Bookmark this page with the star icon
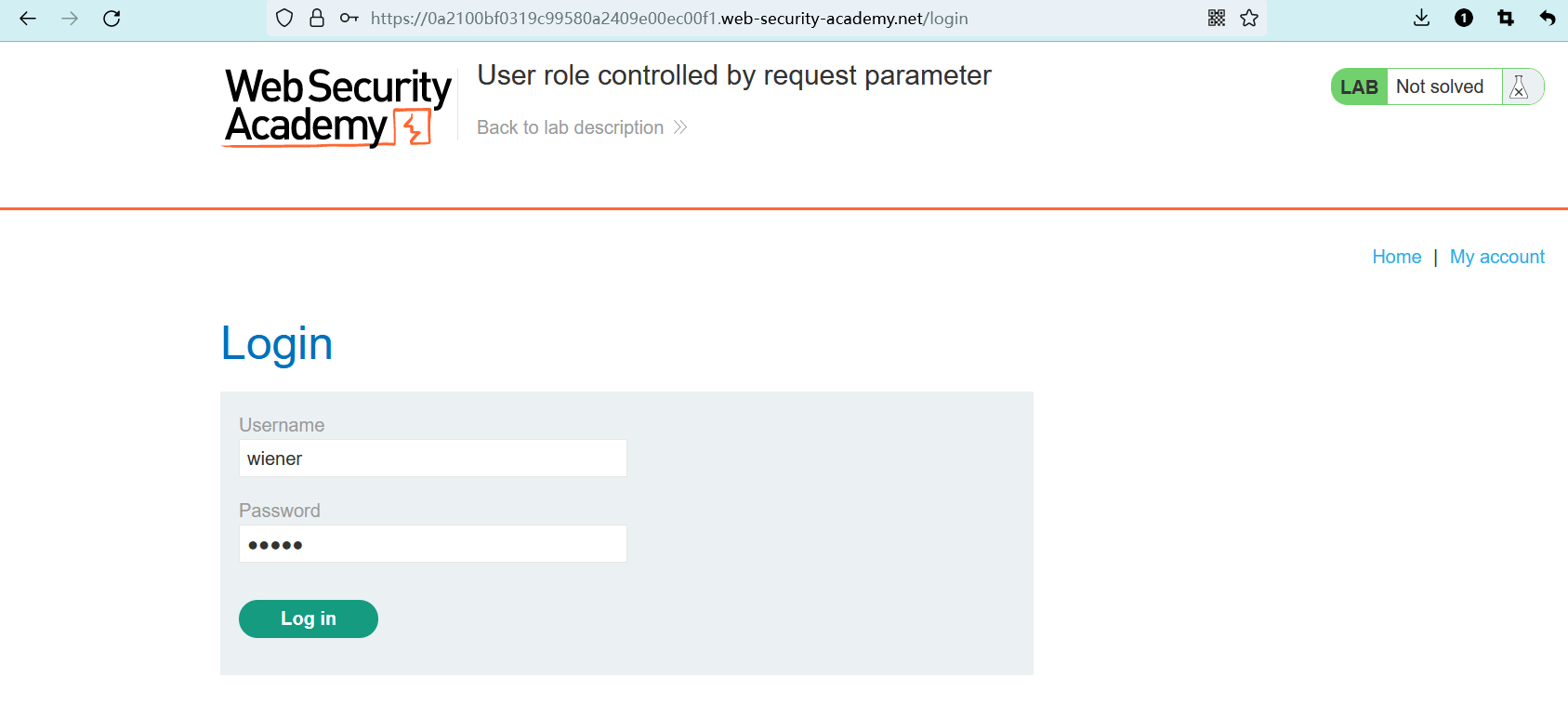 1249,19
